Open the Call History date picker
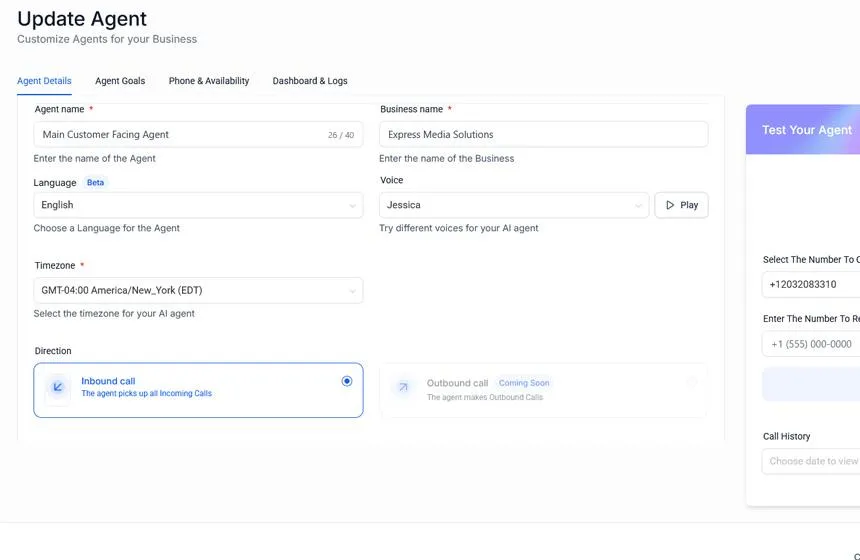 [x=812, y=461]
